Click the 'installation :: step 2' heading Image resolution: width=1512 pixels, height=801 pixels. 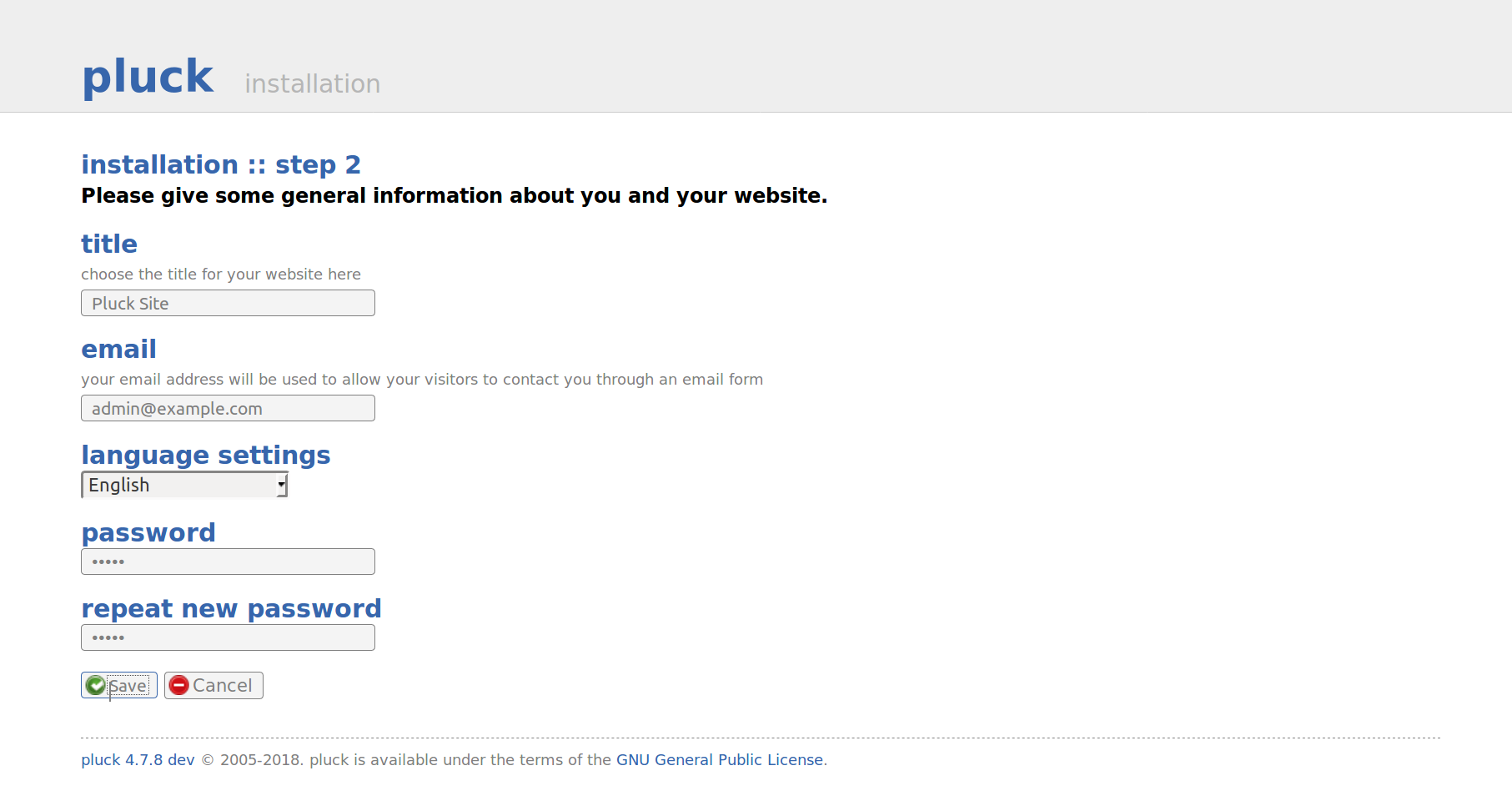coord(221,164)
